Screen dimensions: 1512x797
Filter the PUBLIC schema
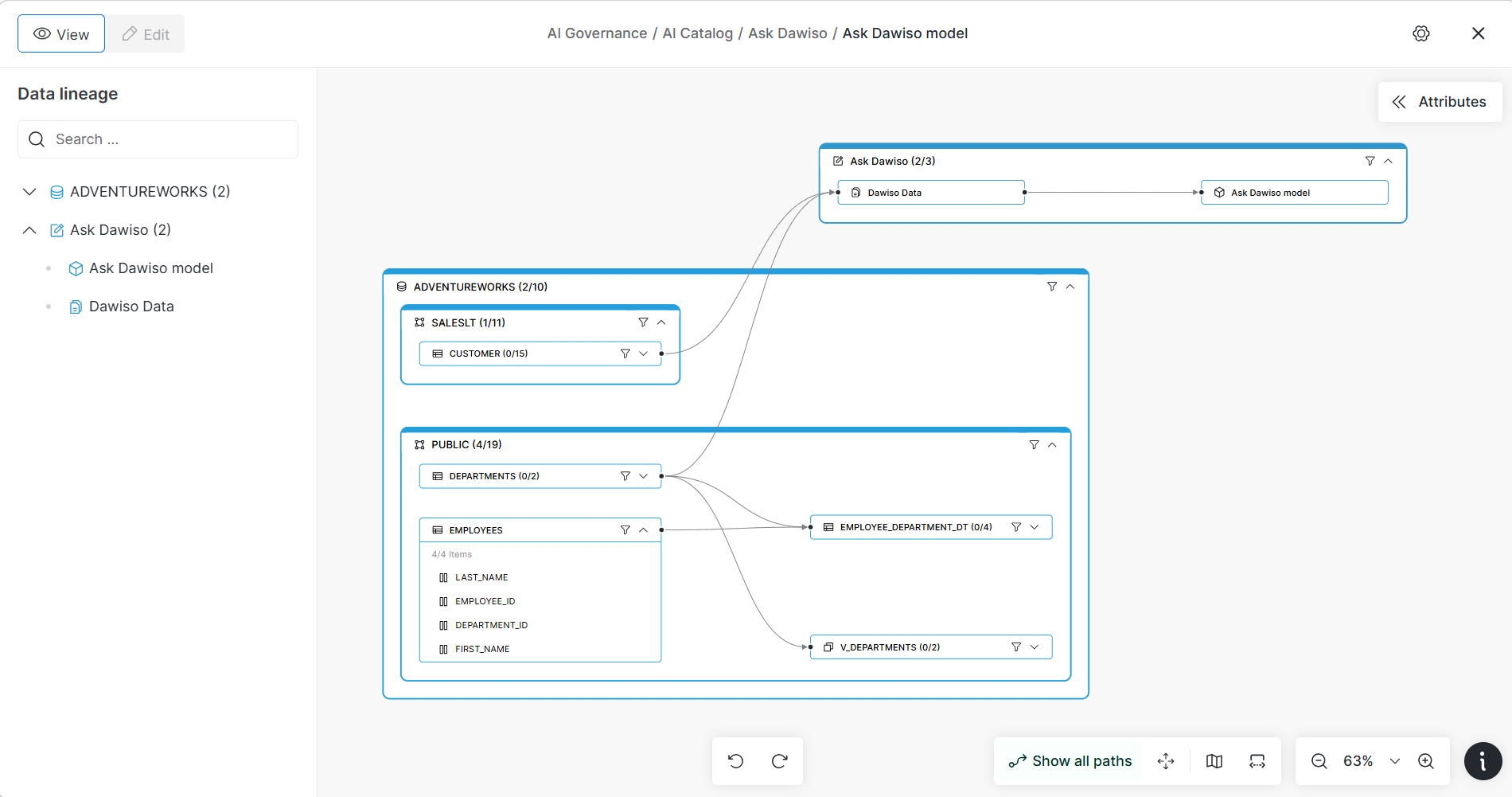tap(1034, 445)
